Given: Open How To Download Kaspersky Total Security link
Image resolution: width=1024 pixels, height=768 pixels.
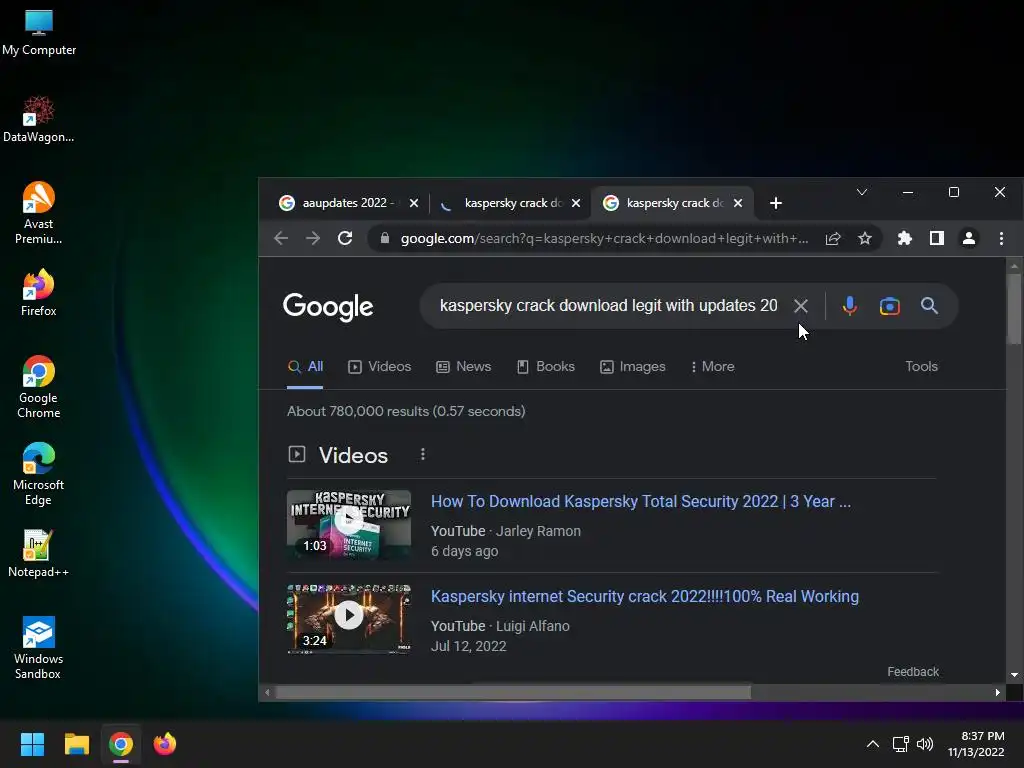Looking at the screenshot, I should coord(641,502).
